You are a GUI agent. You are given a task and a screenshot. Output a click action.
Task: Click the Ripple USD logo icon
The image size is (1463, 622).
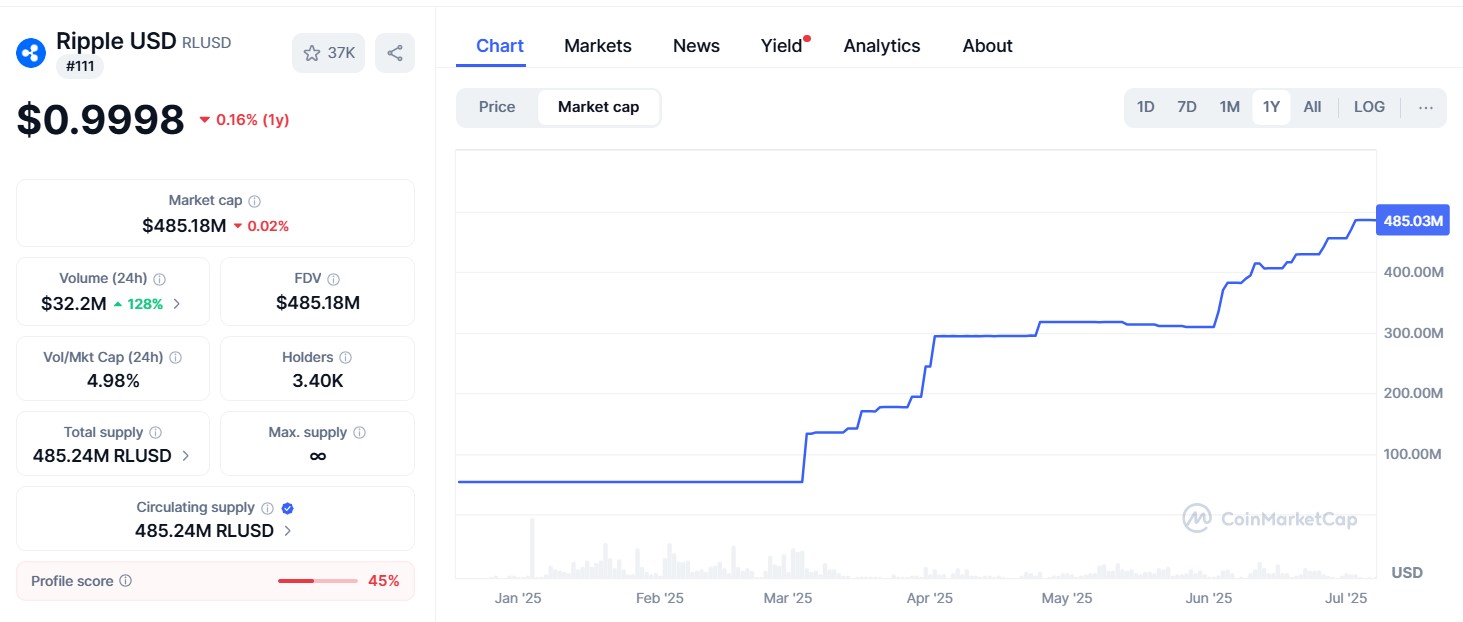31,53
